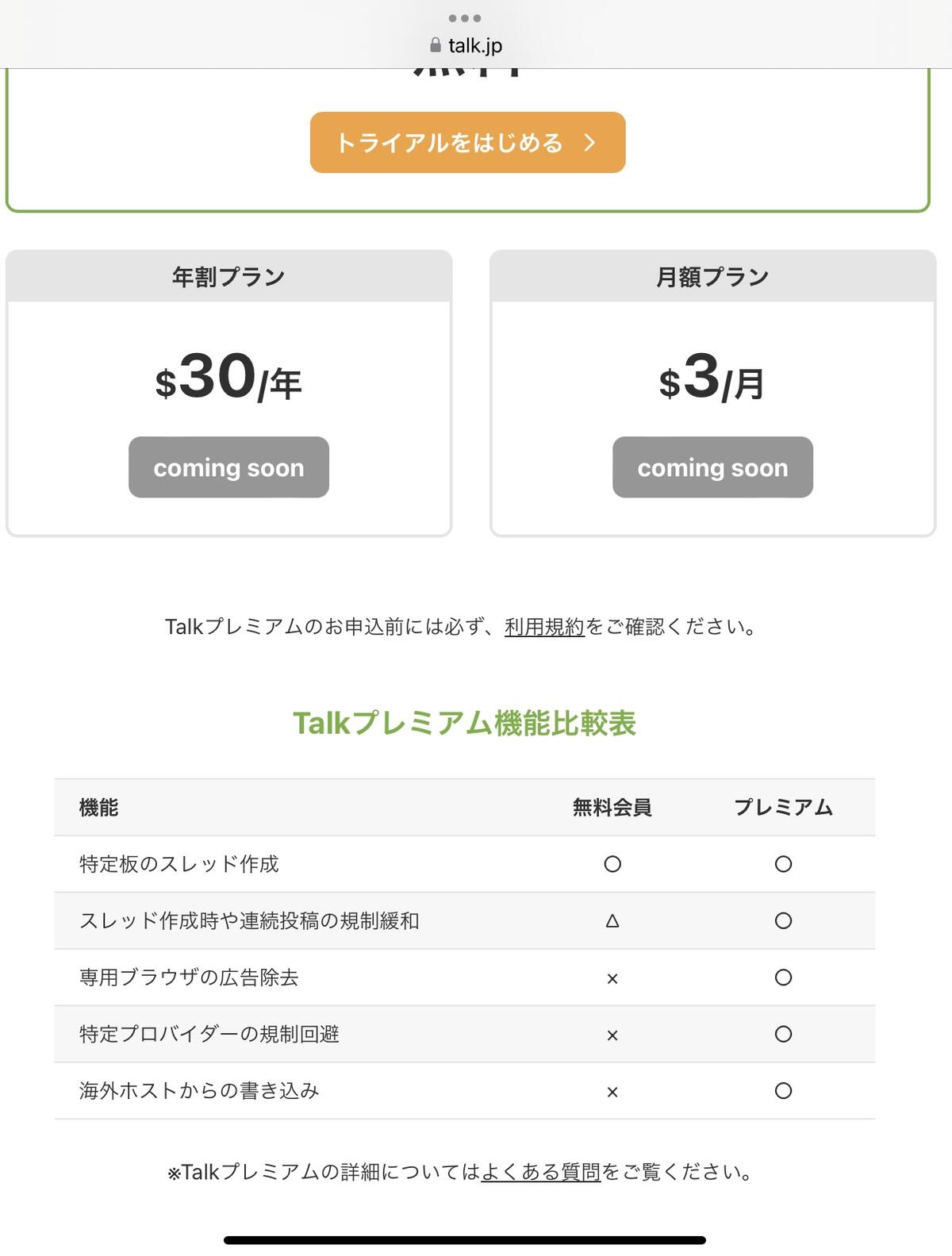
Task: Tap the lock icon beside talk.jp
Action: pos(435,45)
